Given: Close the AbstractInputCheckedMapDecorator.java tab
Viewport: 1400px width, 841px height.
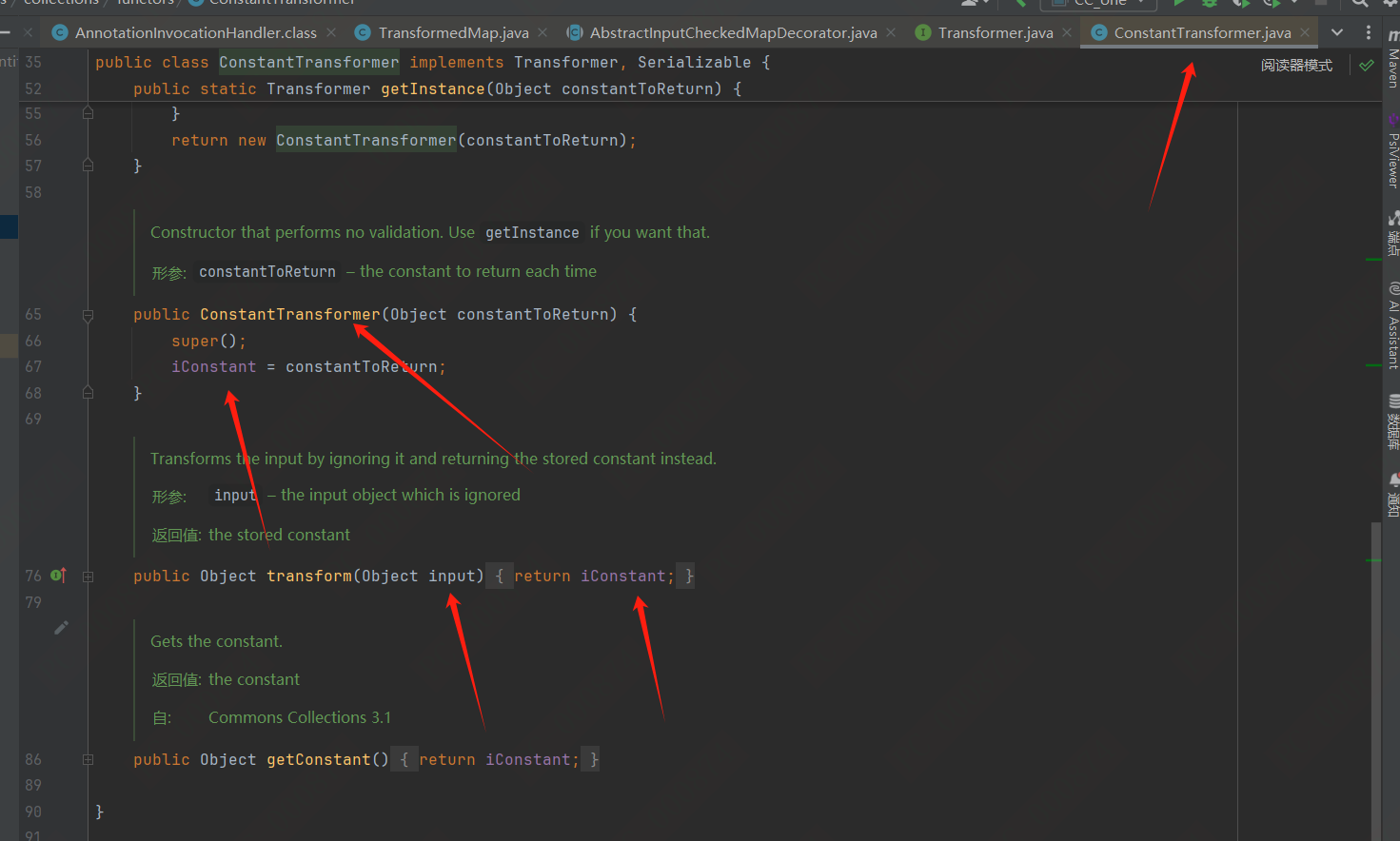Looking at the screenshot, I should (x=891, y=32).
